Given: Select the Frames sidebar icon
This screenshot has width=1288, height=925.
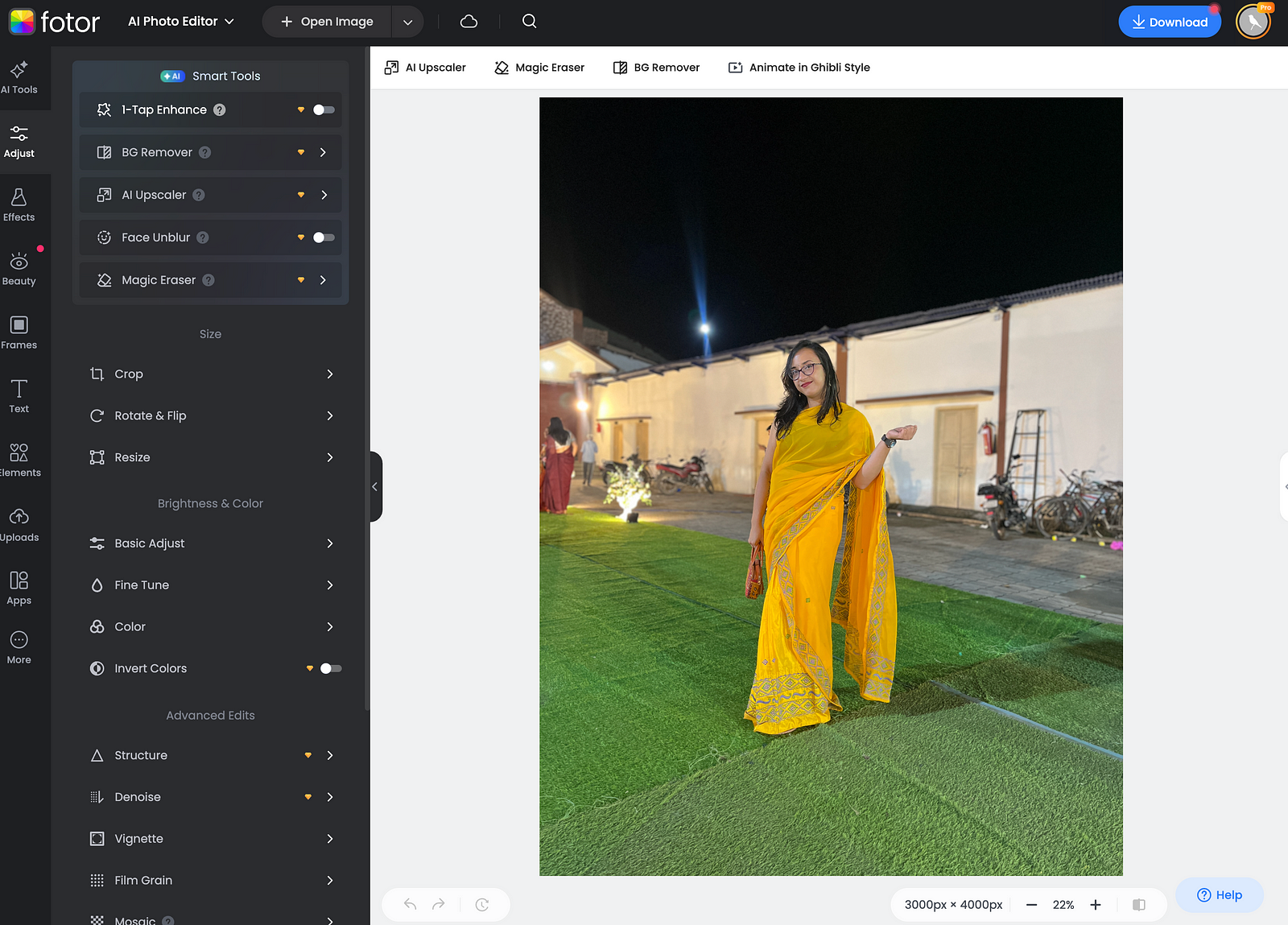Looking at the screenshot, I should coord(19,332).
